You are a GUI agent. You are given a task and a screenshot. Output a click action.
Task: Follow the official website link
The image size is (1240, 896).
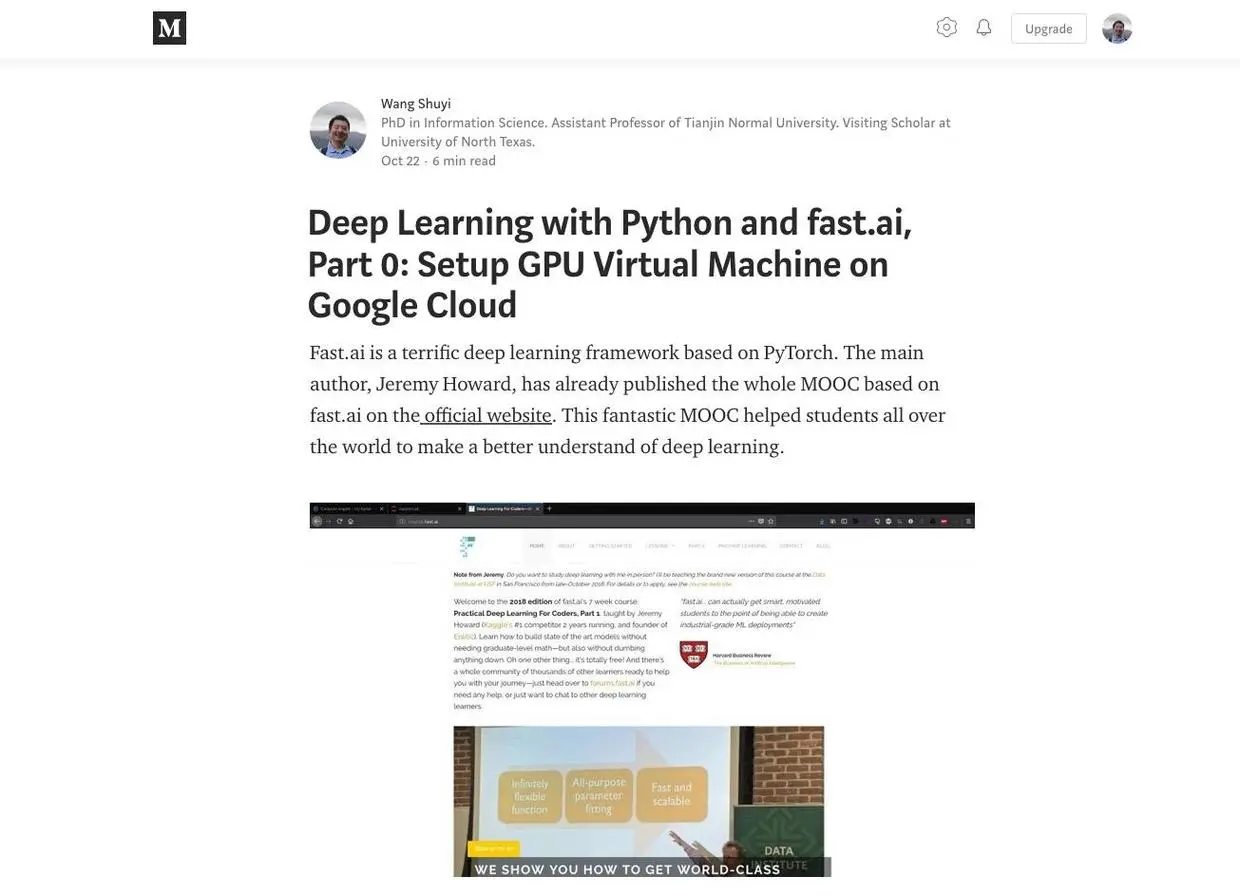tap(487, 415)
